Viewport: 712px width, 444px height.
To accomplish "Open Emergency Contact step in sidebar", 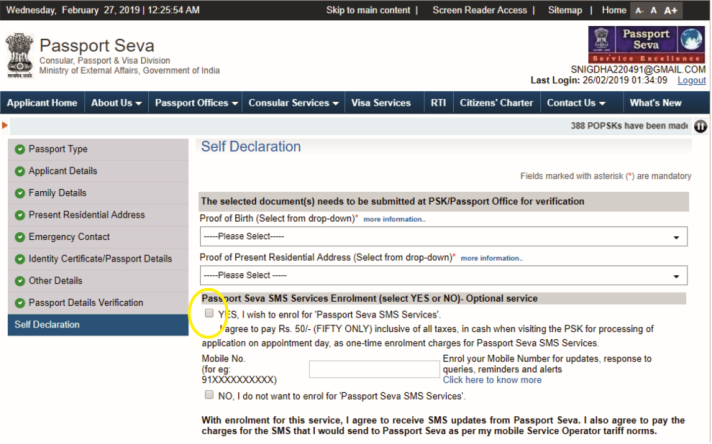I will pyautogui.click(x=98, y=237).
